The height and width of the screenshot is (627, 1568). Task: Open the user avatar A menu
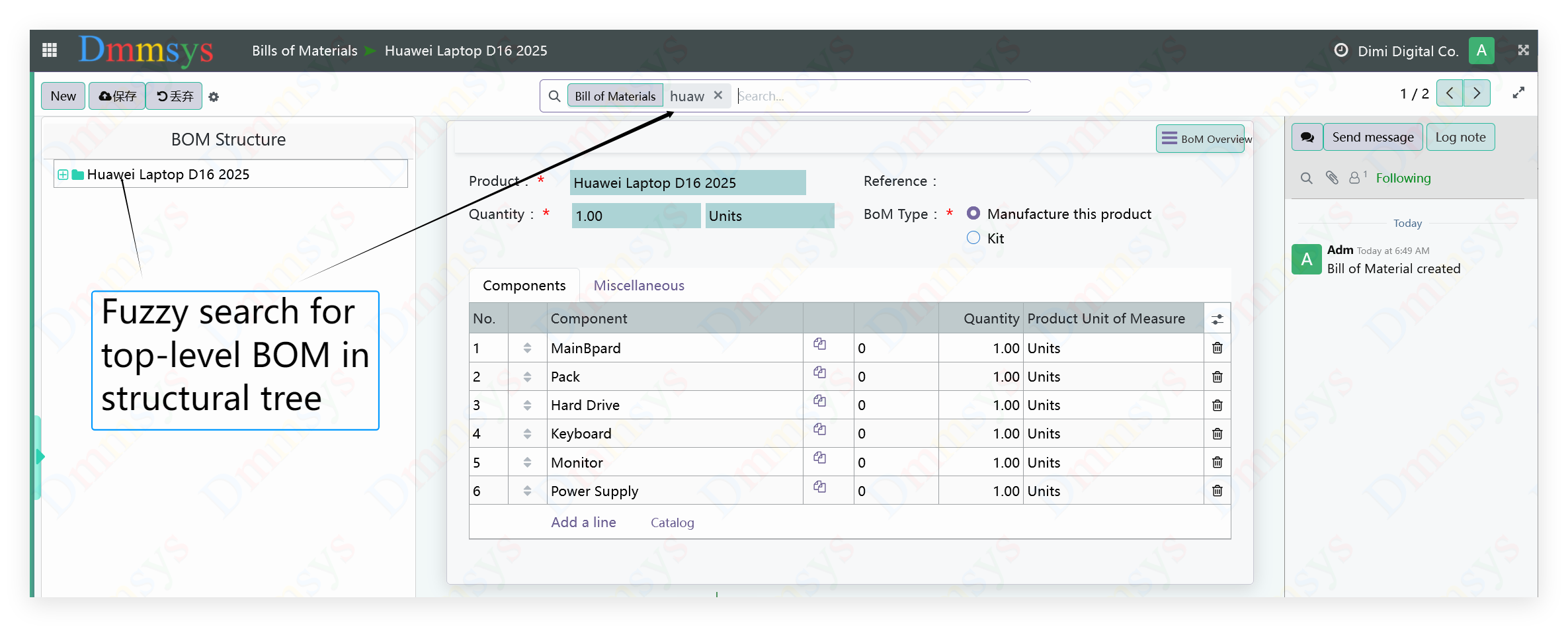coord(1481,50)
